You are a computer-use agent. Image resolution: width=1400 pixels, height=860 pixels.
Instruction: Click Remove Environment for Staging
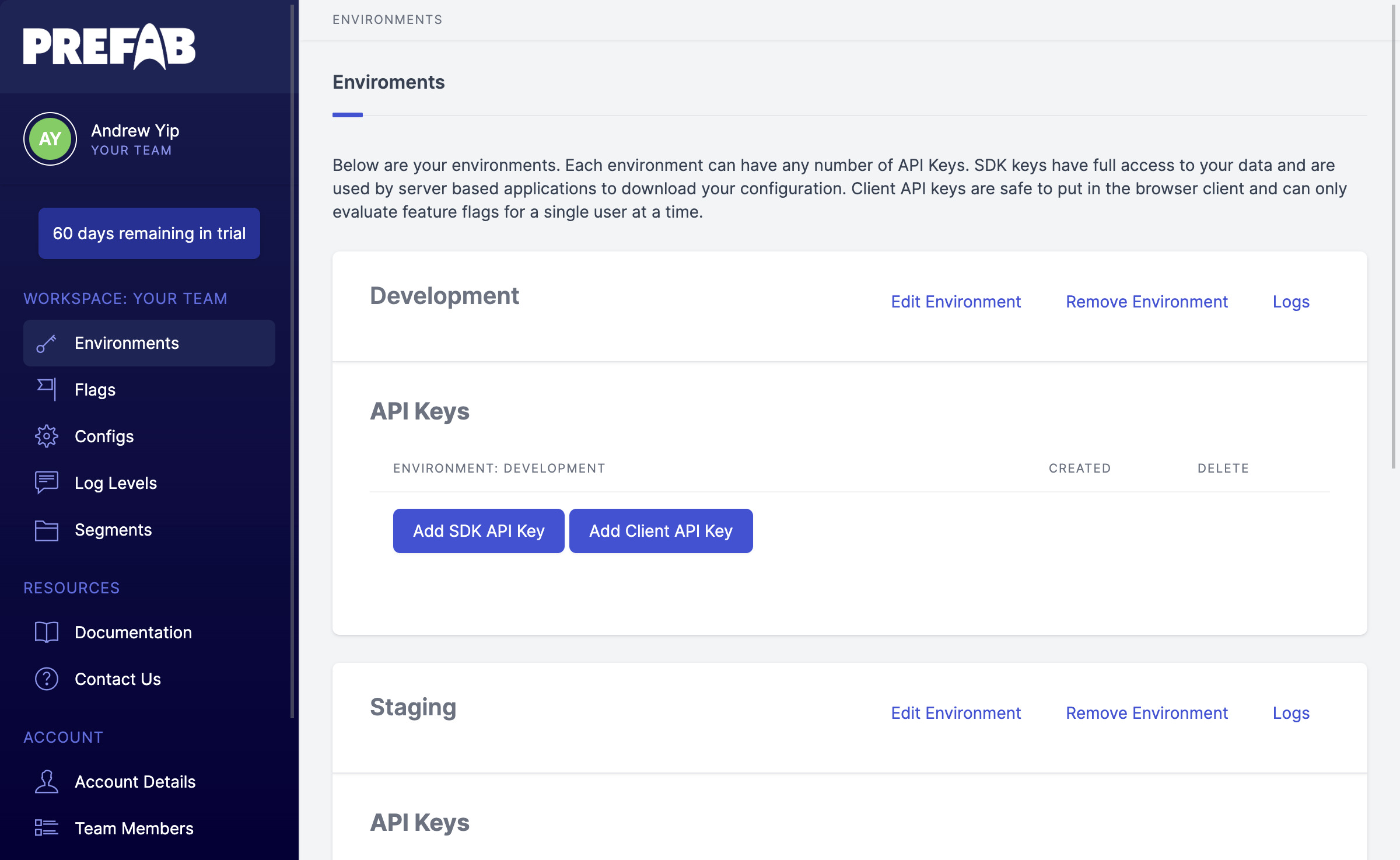(1146, 712)
